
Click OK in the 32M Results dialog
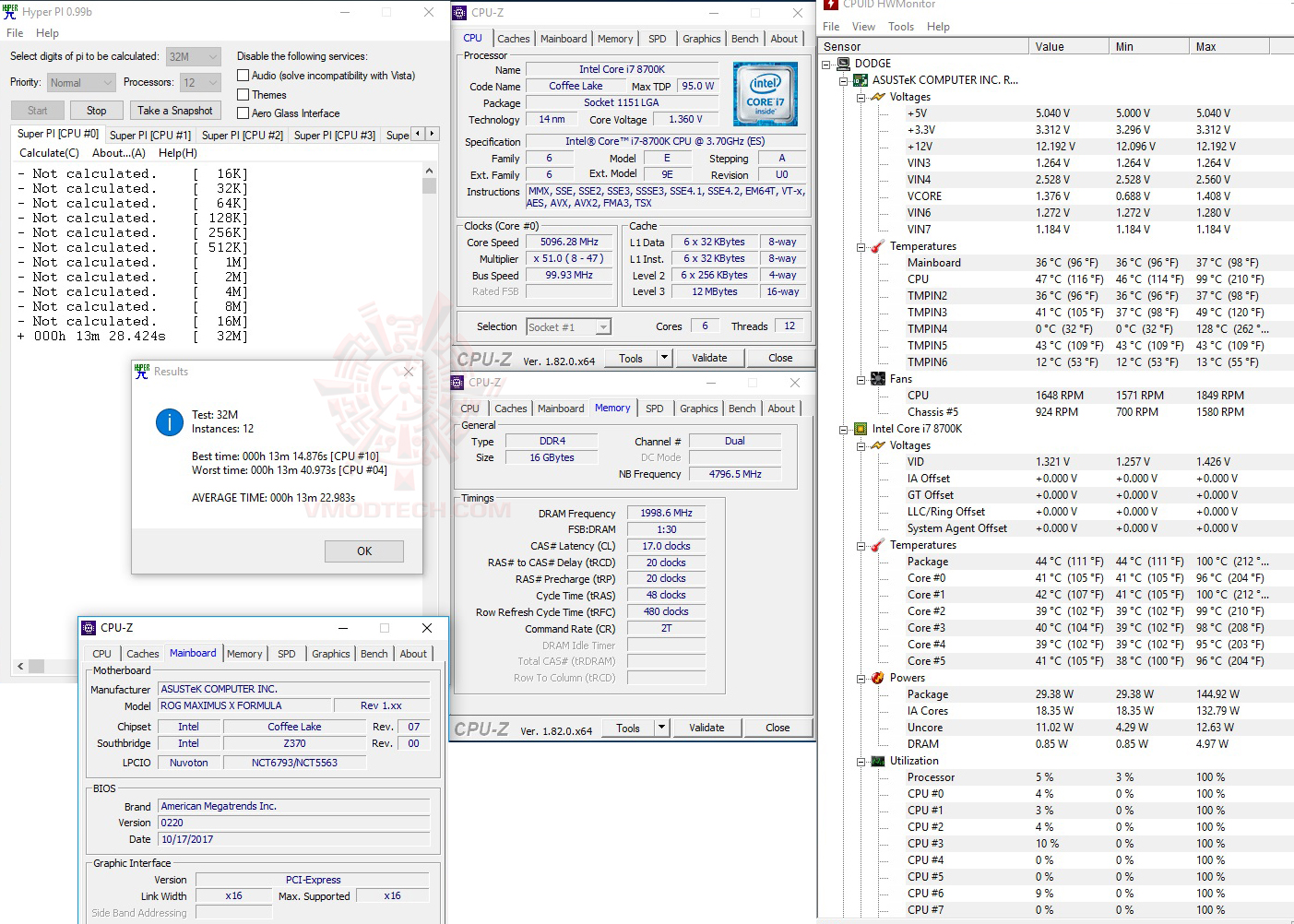click(x=363, y=551)
